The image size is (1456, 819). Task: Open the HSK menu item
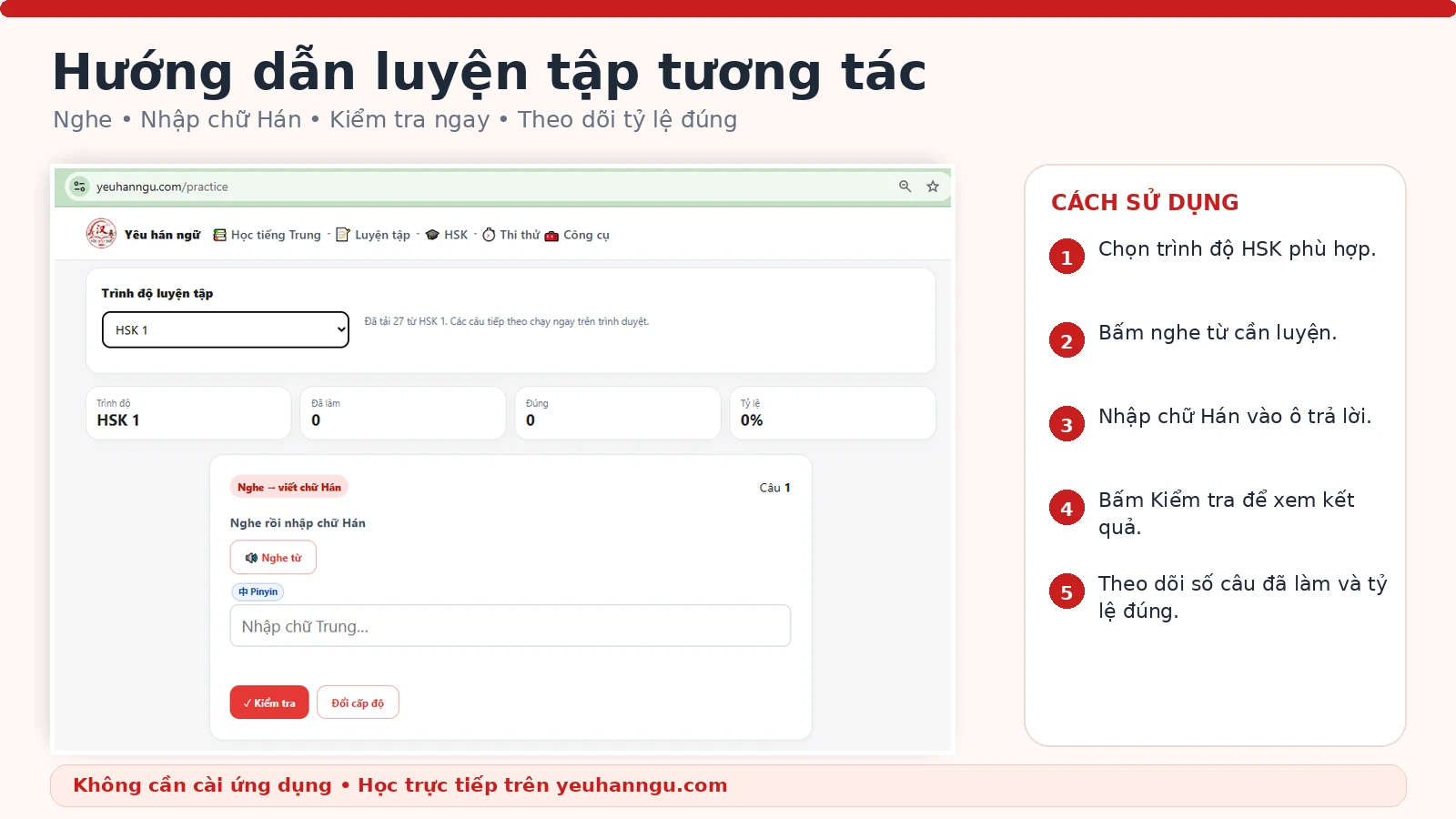pyautogui.click(x=447, y=235)
